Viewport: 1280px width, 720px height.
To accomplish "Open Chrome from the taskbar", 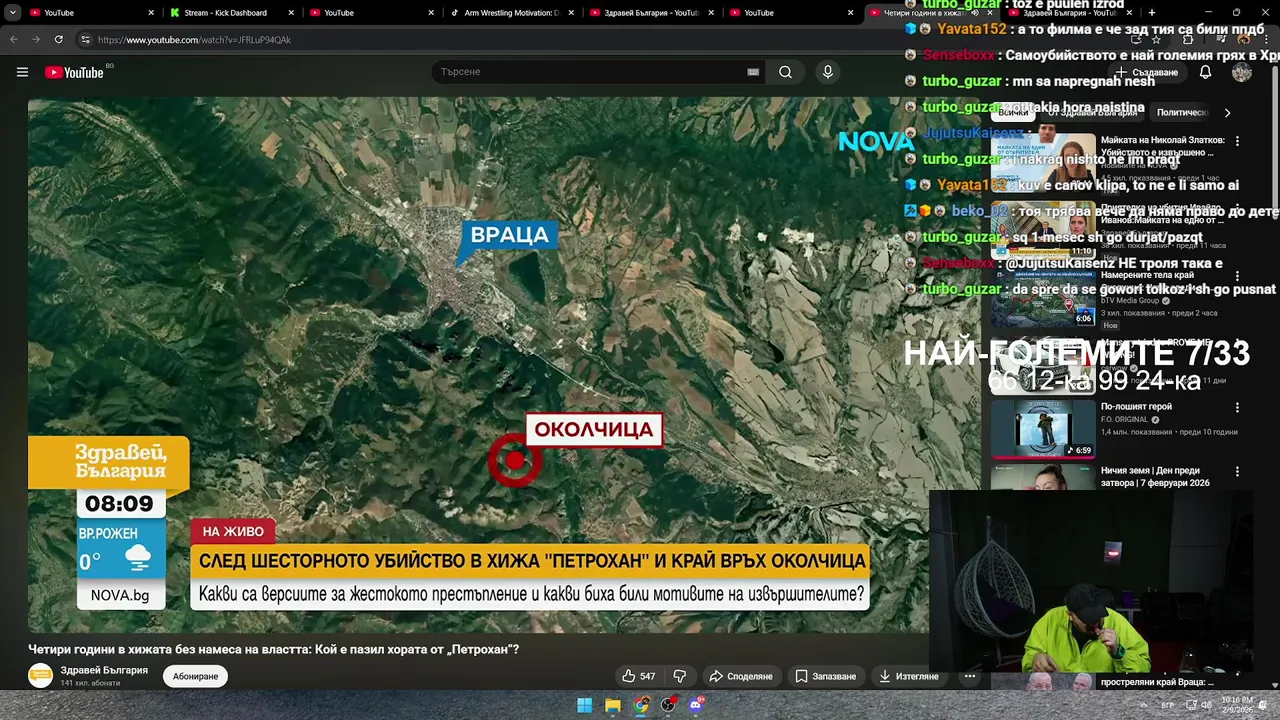I will point(640,705).
